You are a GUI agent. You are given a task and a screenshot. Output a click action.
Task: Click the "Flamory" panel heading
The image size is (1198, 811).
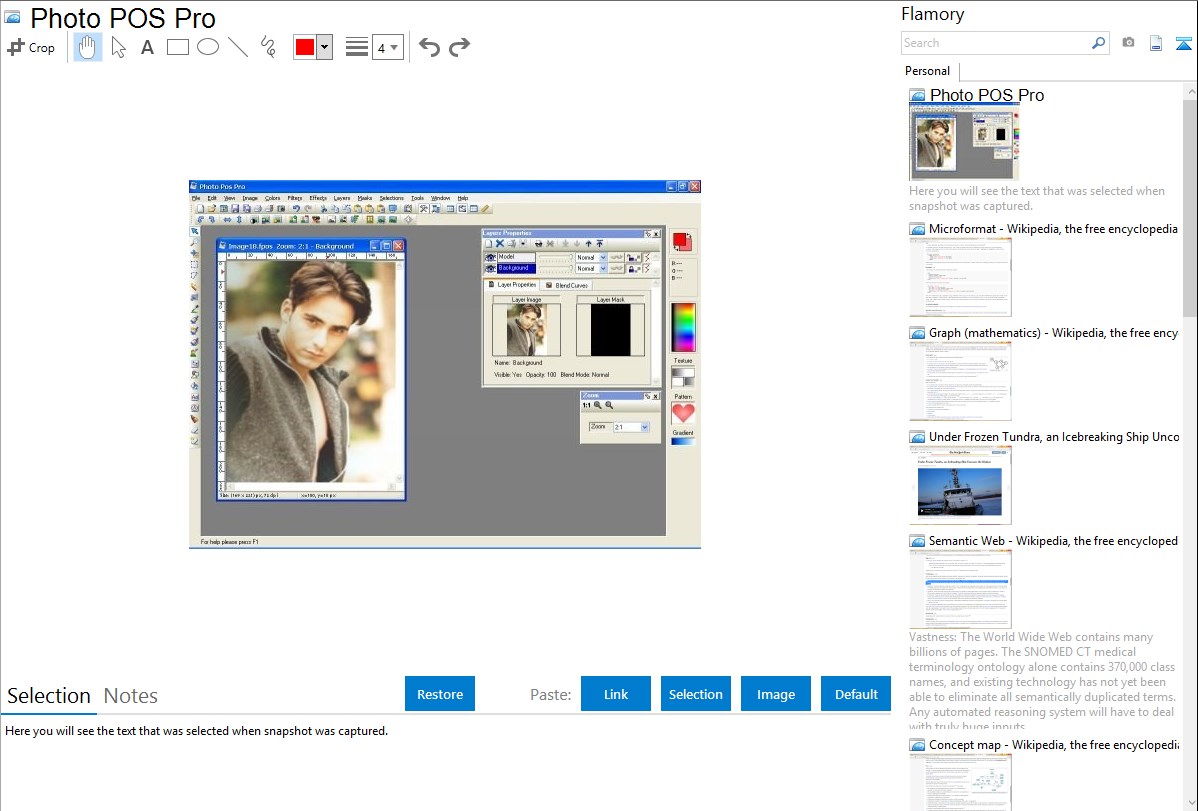932,14
